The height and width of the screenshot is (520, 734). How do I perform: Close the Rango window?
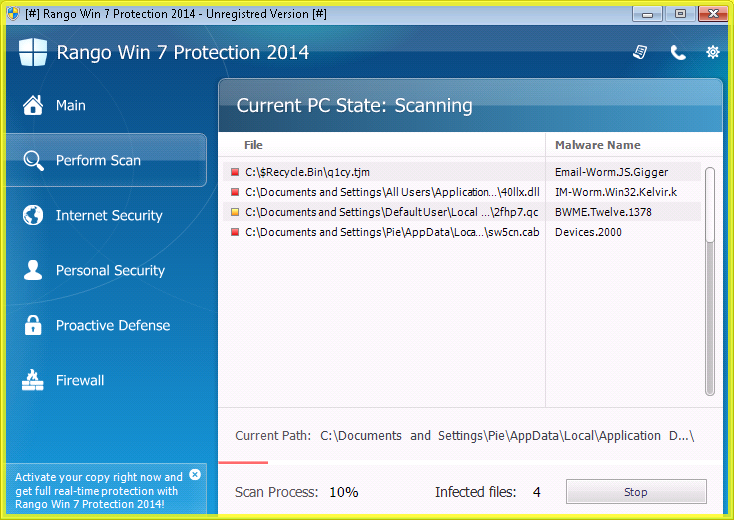click(713, 14)
